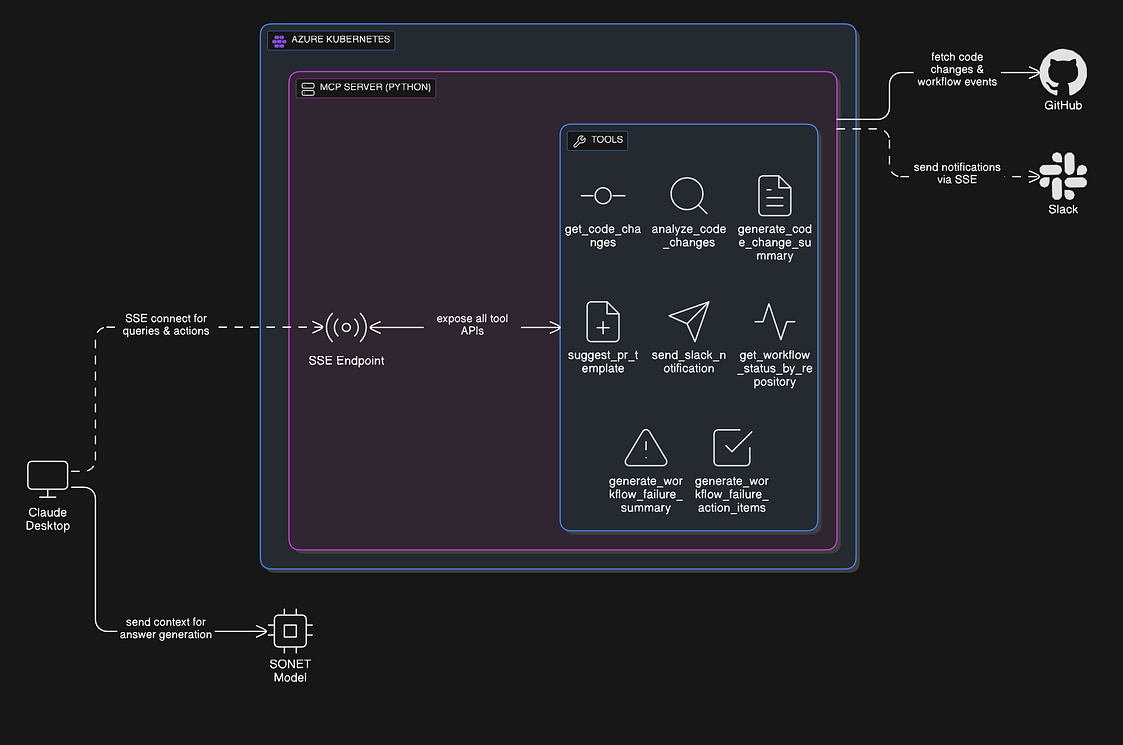
Task: Click the fetch code changes workflow events label
Action: click(x=957, y=69)
